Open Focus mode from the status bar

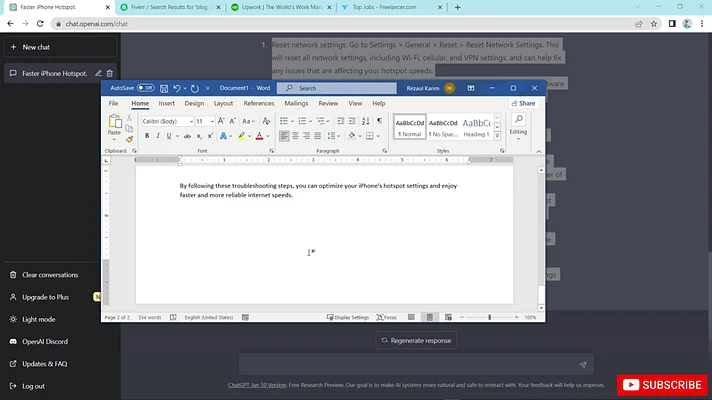[387, 317]
